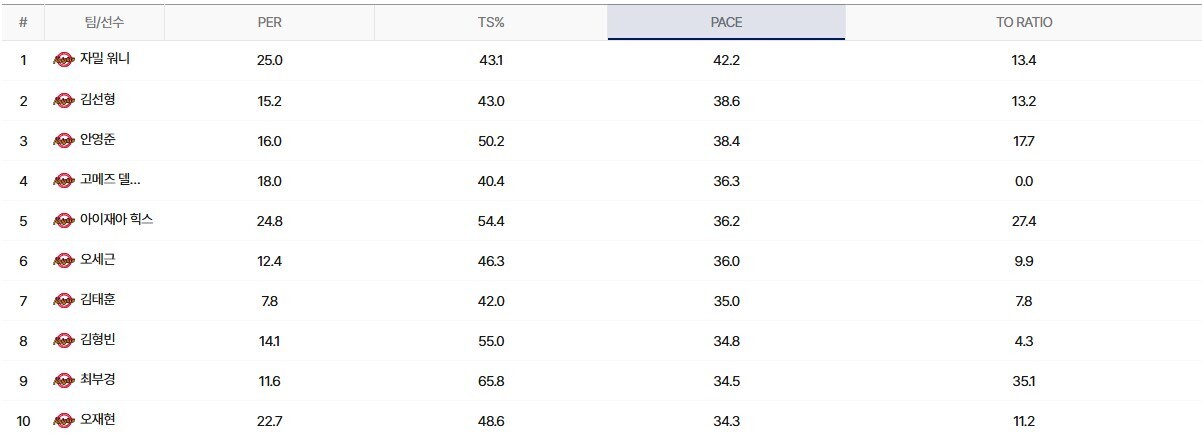This screenshot has height=440, width=1202.
Task: Click team logo beside 최부경
Action: point(64,380)
